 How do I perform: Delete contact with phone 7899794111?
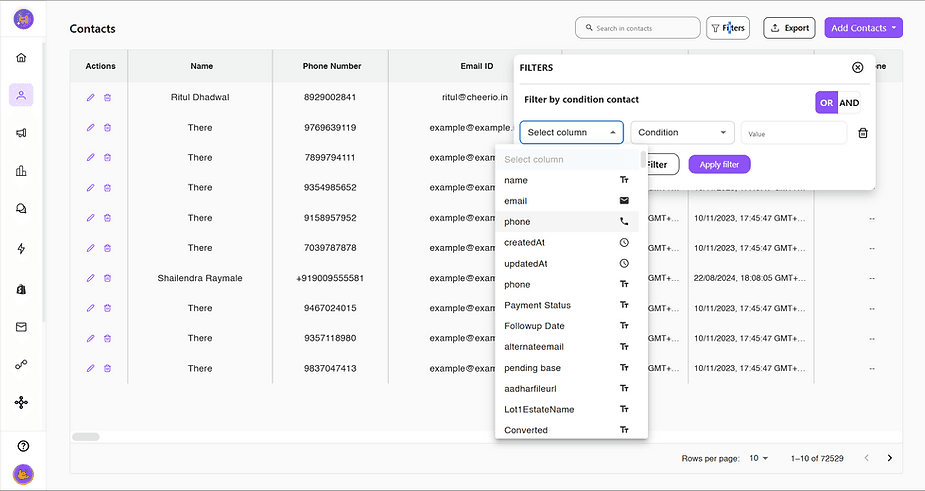click(107, 158)
